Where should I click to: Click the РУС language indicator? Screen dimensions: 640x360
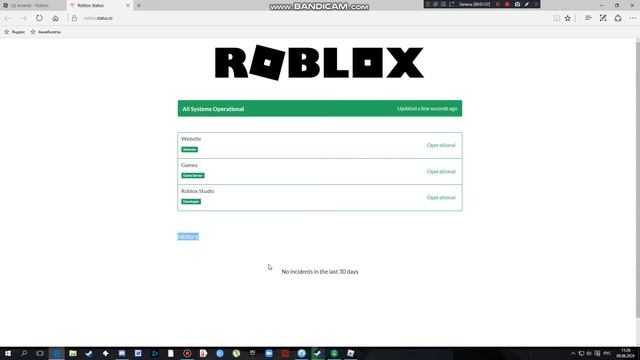coord(607,353)
